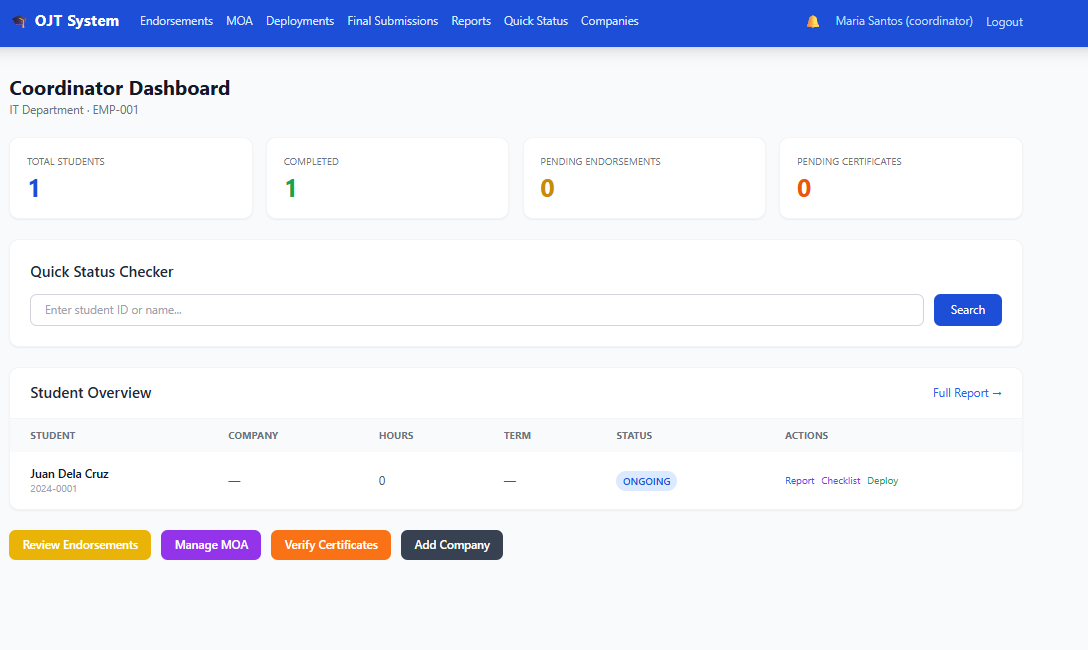Open Checklist for Juan Dela Cruz
The height and width of the screenshot is (650, 1088).
(840, 481)
